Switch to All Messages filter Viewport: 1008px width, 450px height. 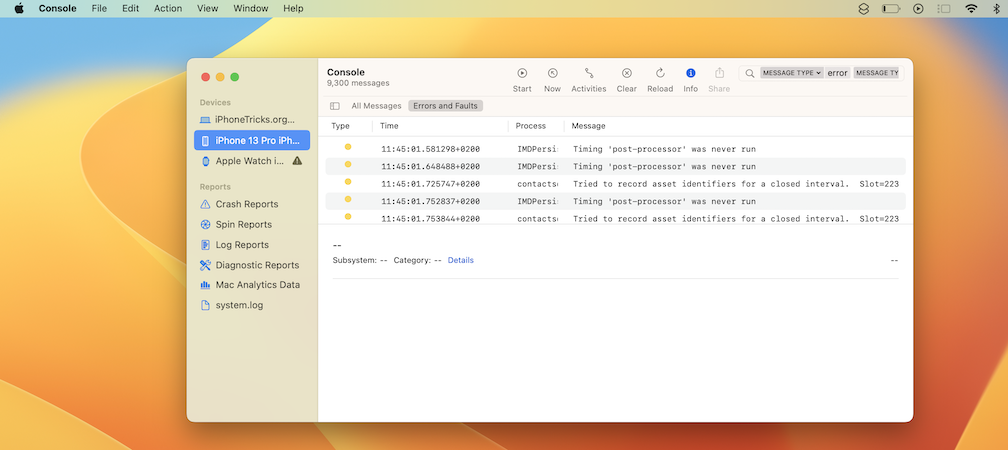376,106
